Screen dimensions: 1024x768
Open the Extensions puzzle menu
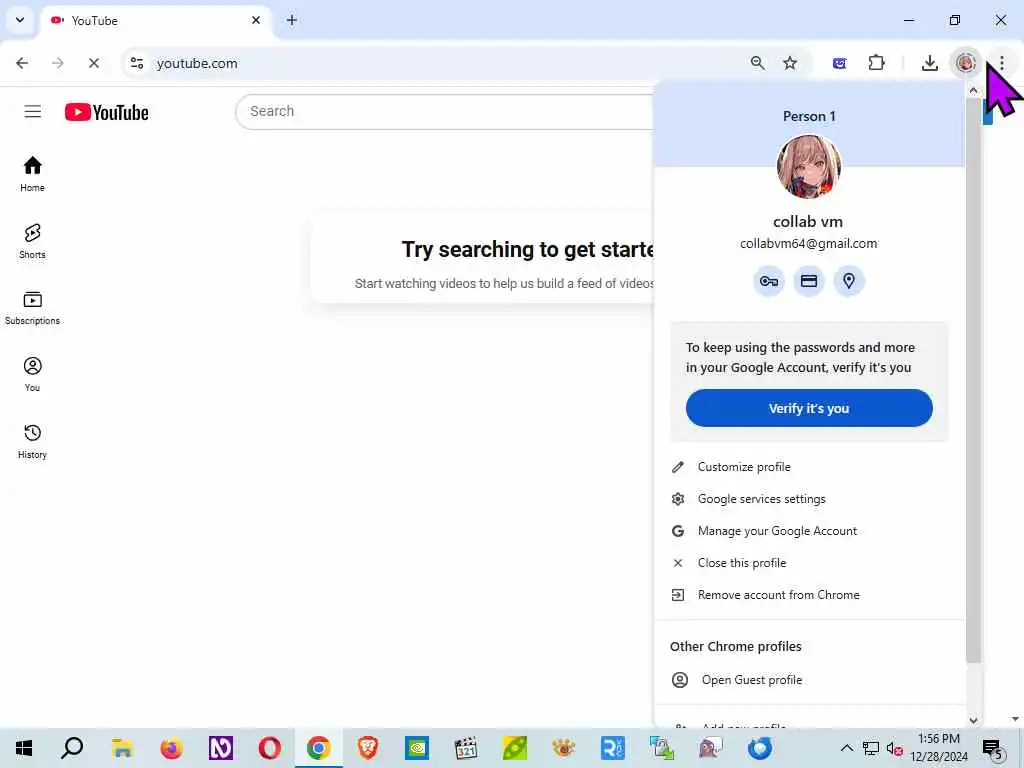[876, 63]
